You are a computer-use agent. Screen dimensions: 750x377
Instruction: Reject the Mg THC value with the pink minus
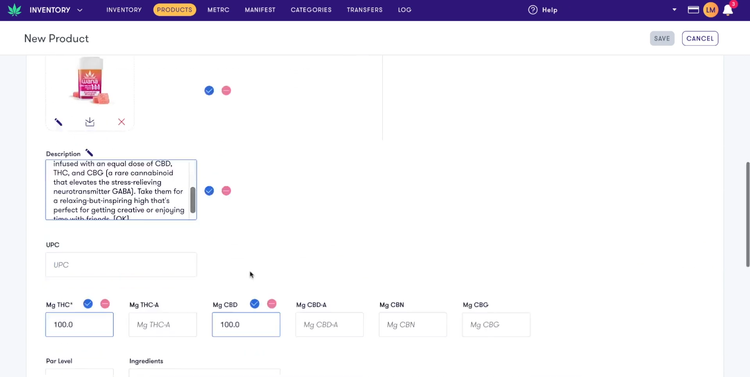tap(105, 303)
